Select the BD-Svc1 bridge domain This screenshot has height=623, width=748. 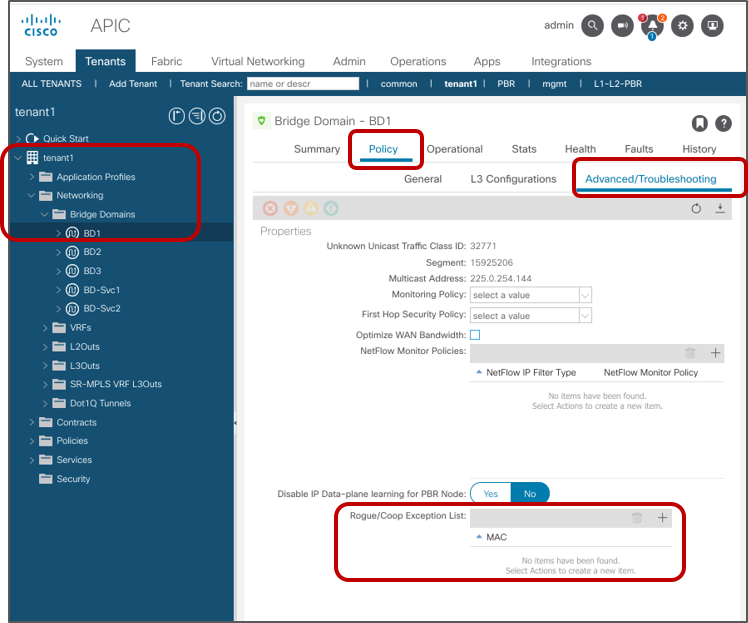(102, 290)
